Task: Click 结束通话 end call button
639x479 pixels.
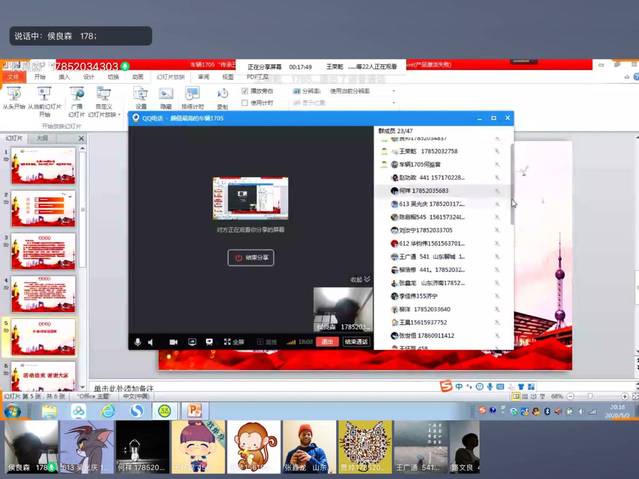Action: click(356, 341)
